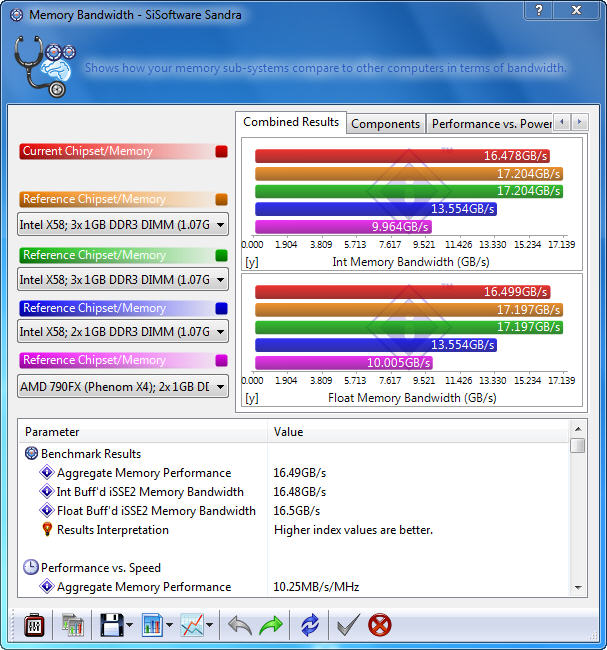This screenshot has height=650, width=607.
Task: Open the orange reference Intel X58 3x1GB dropdown
Action: [x=123, y=224]
